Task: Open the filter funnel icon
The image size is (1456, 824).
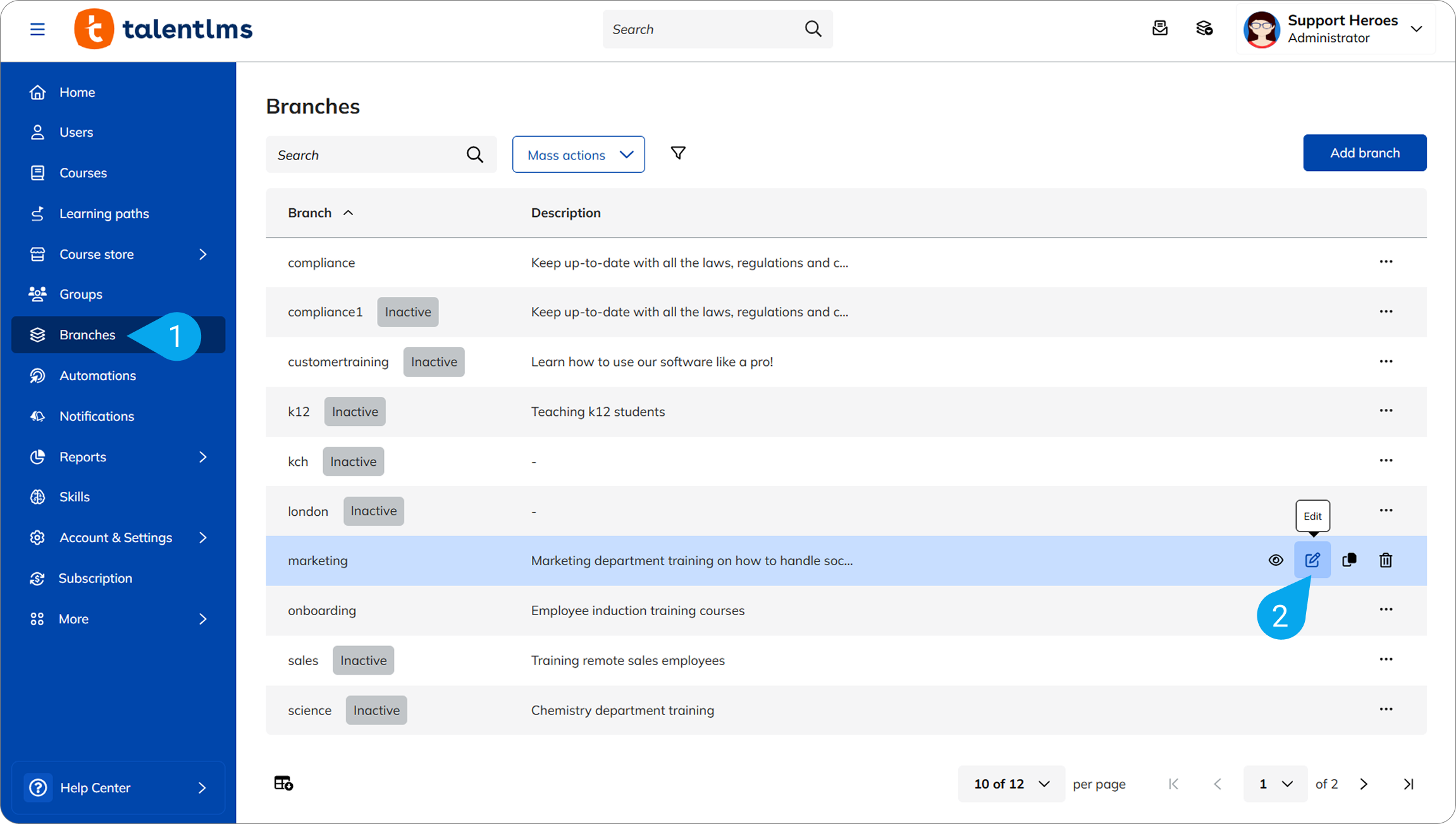Action: (678, 153)
